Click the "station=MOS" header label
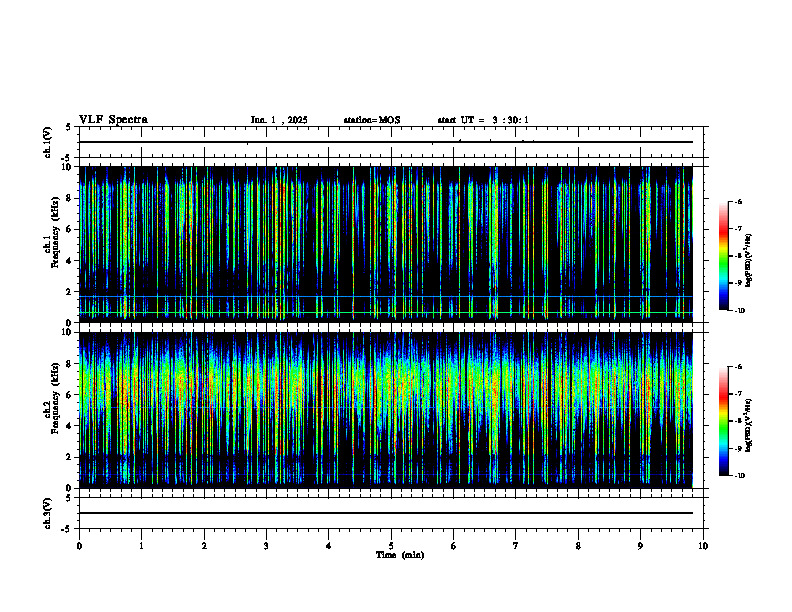The height and width of the screenshot is (612, 792). pos(372,120)
